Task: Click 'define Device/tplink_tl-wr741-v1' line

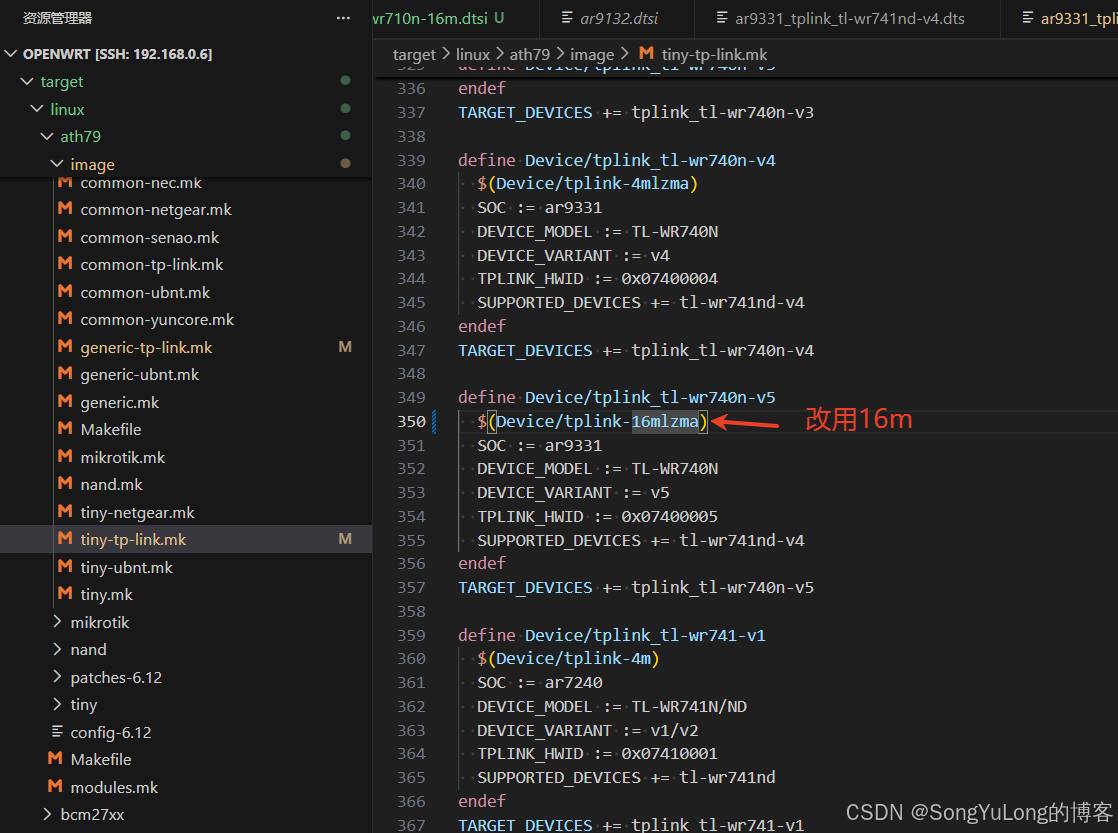Action: pyautogui.click(x=612, y=635)
